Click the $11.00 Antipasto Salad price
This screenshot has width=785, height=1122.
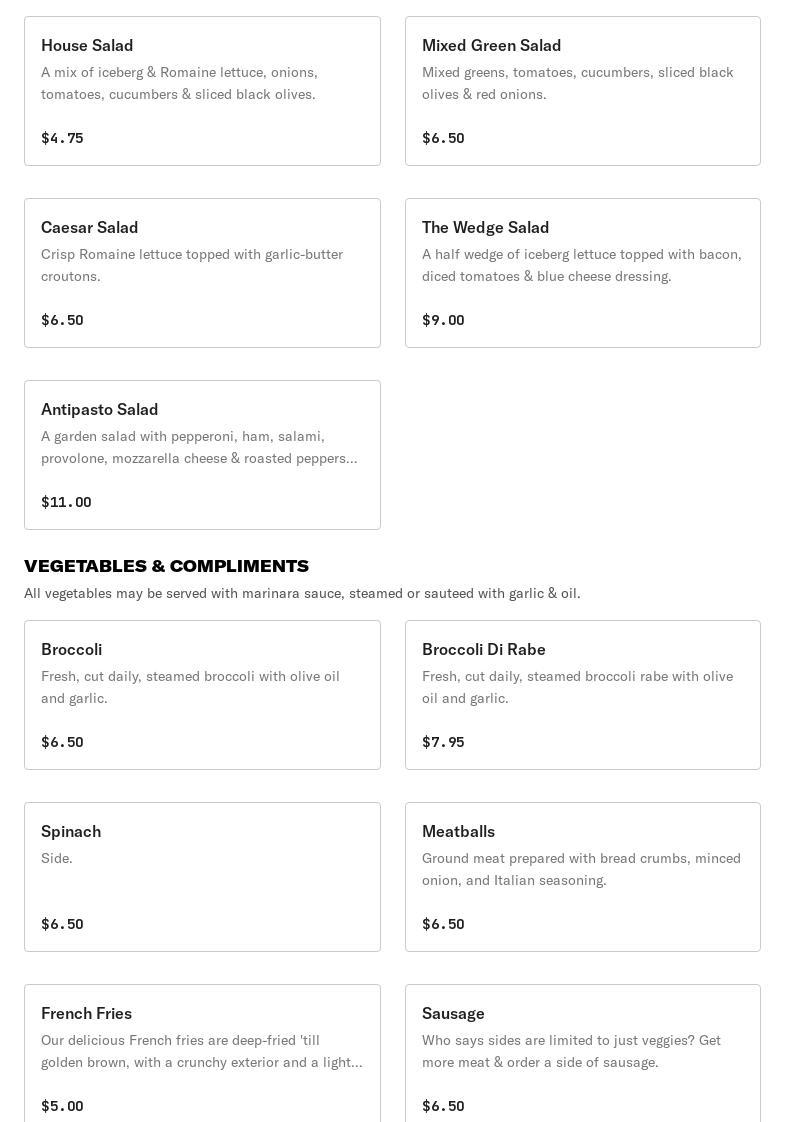pos(66,502)
